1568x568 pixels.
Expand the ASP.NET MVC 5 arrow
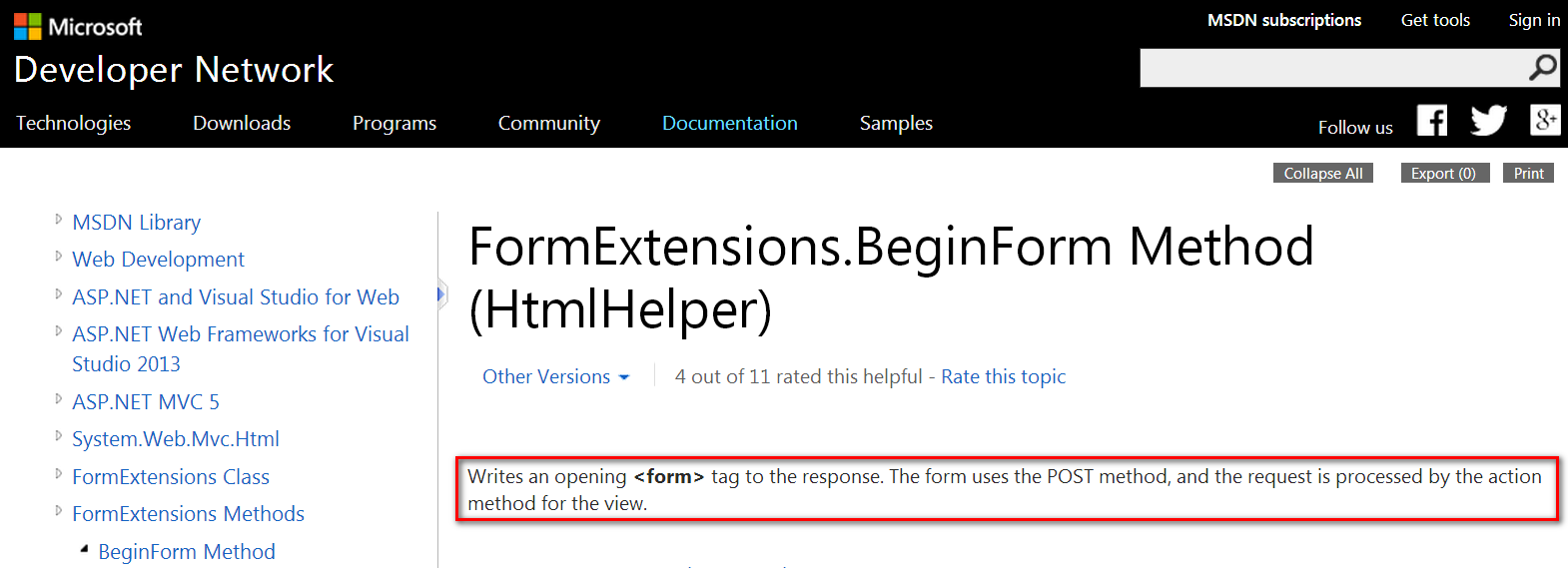(58, 398)
